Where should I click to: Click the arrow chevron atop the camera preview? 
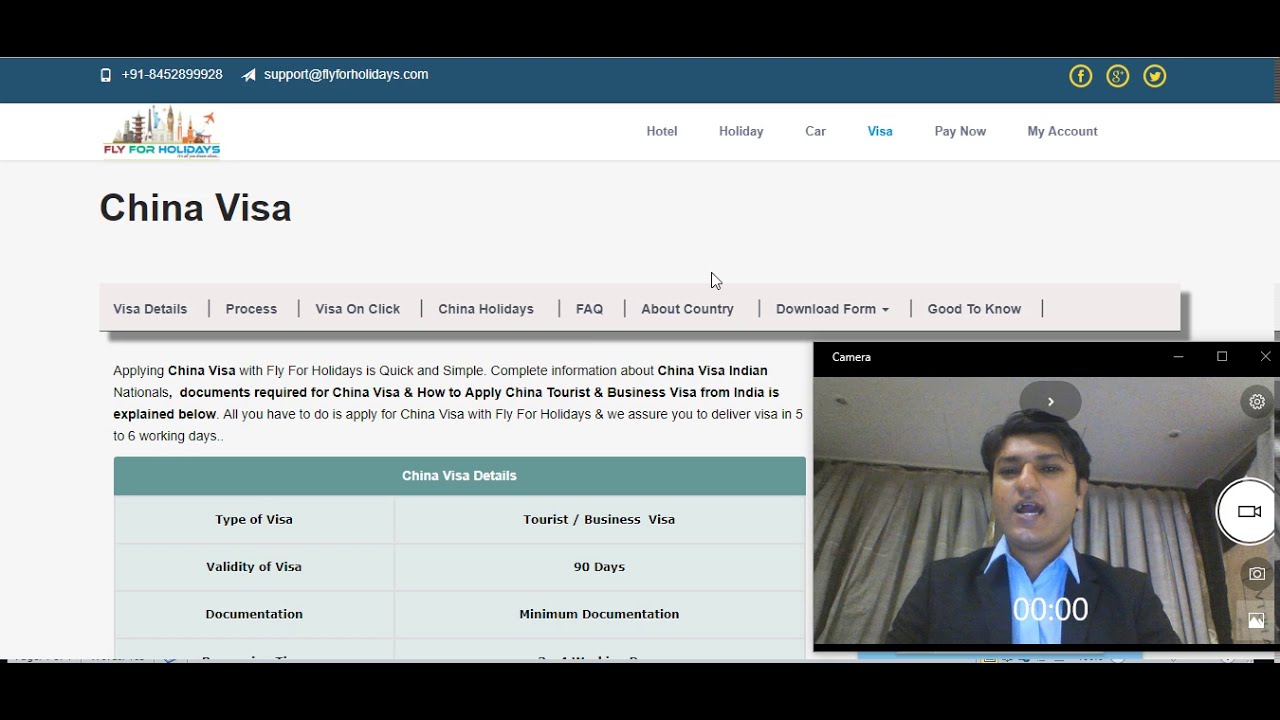(1051, 402)
